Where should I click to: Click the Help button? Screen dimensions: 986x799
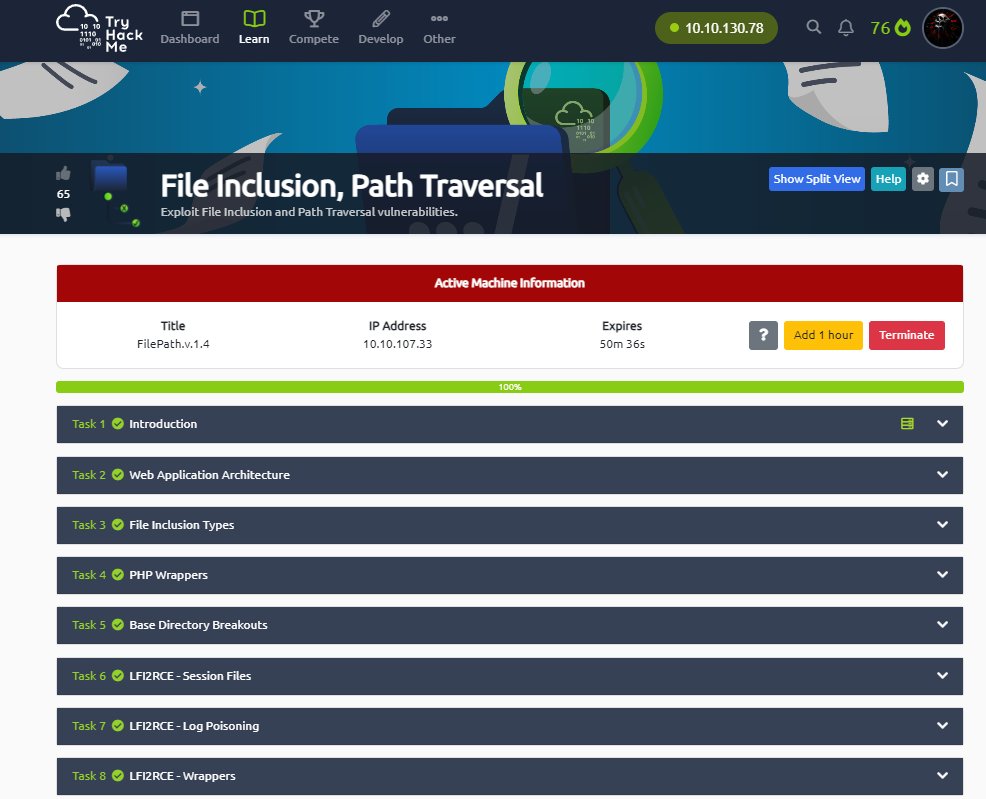(x=888, y=179)
